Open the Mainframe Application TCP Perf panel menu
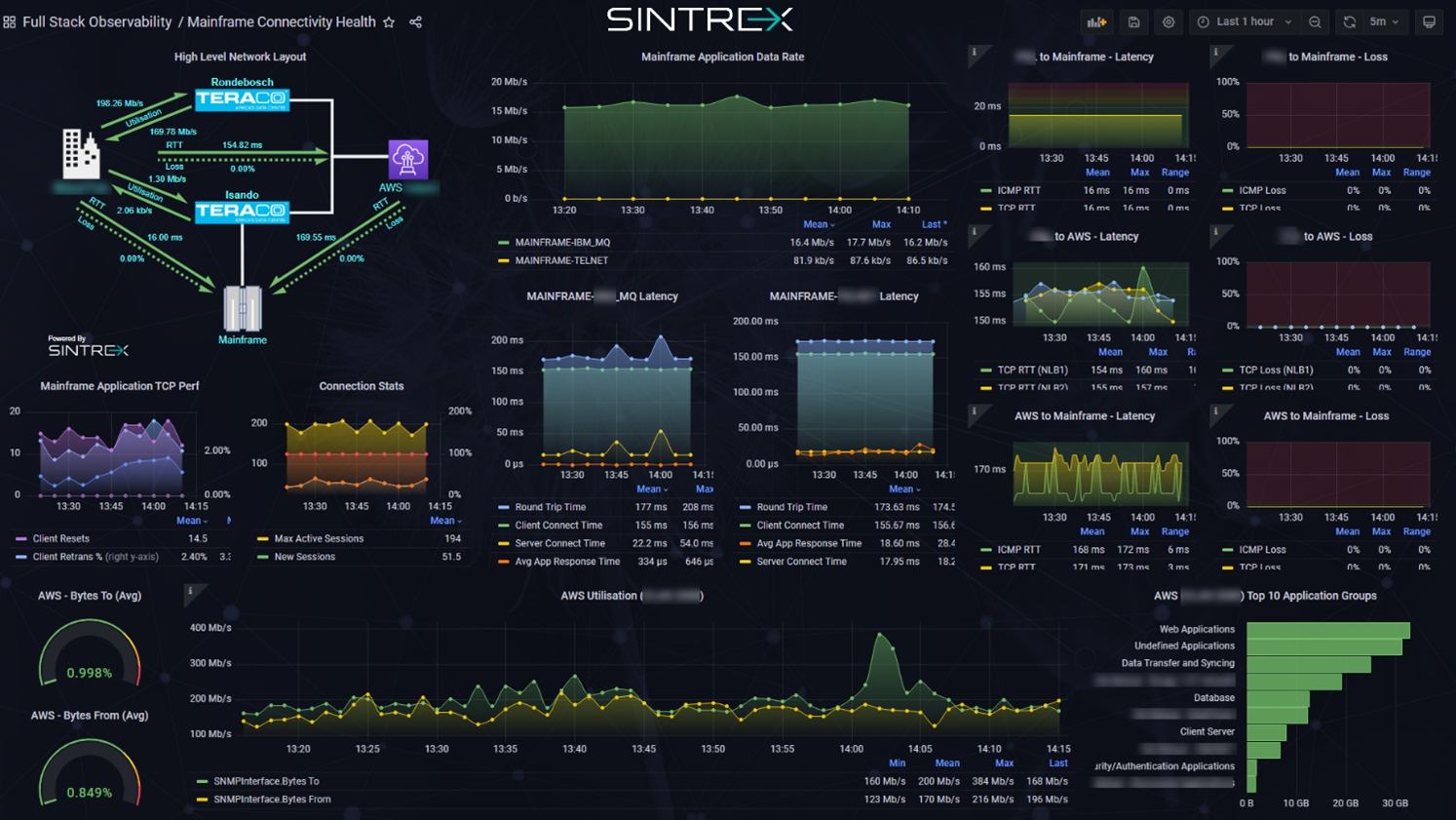 pyautogui.click(x=119, y=386)
